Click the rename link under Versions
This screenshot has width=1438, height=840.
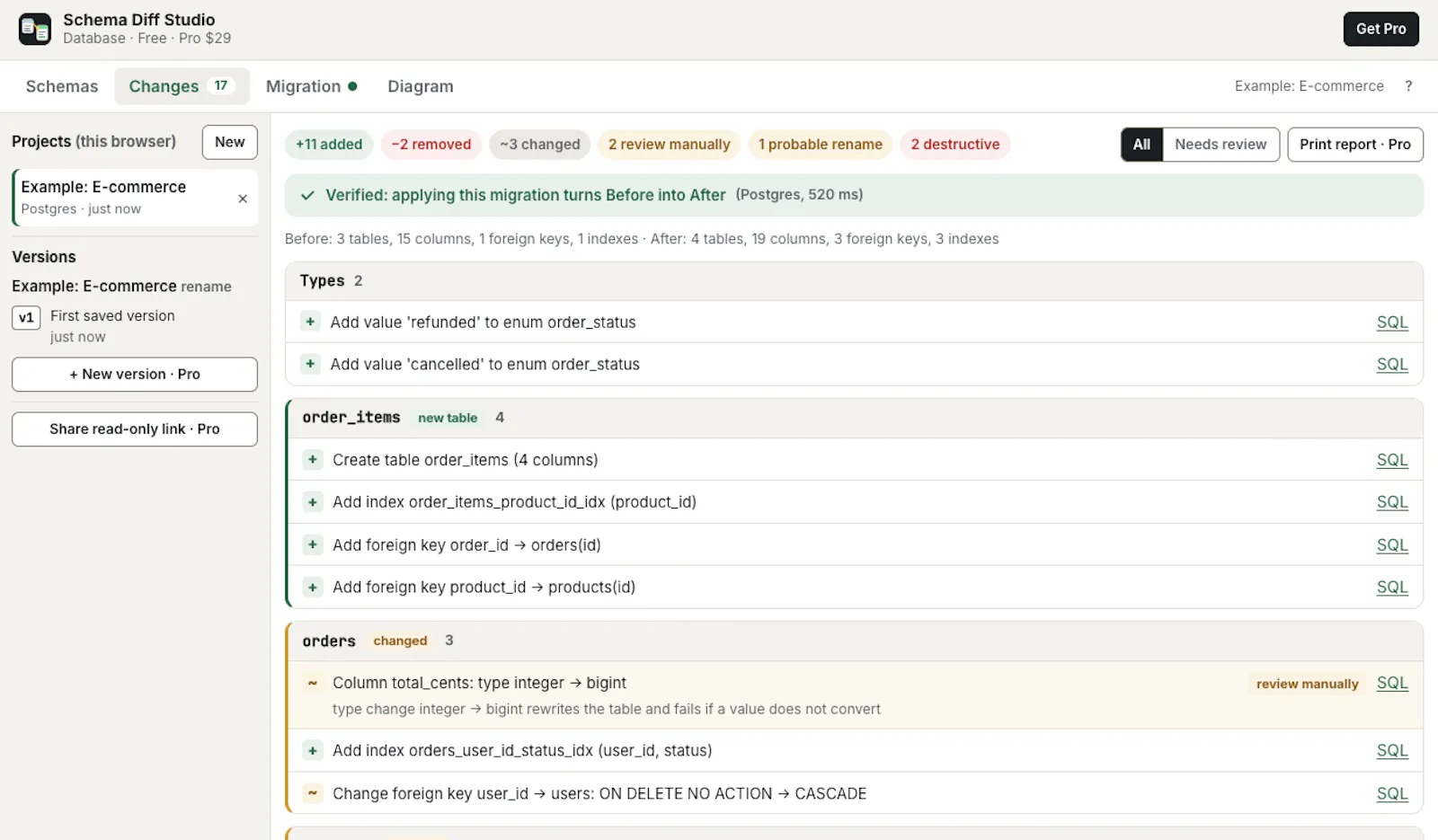click(206, 287)
